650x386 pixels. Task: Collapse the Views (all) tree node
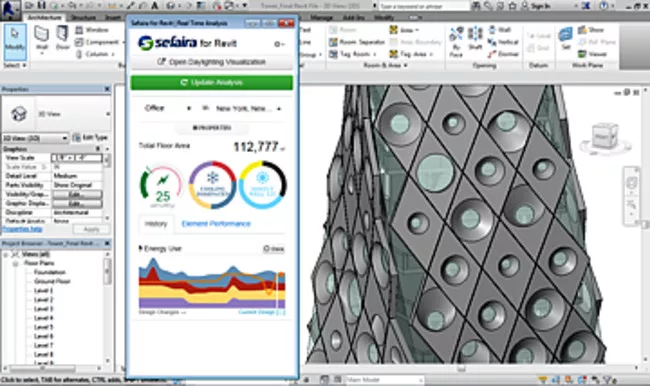click(x=6, y=254)
